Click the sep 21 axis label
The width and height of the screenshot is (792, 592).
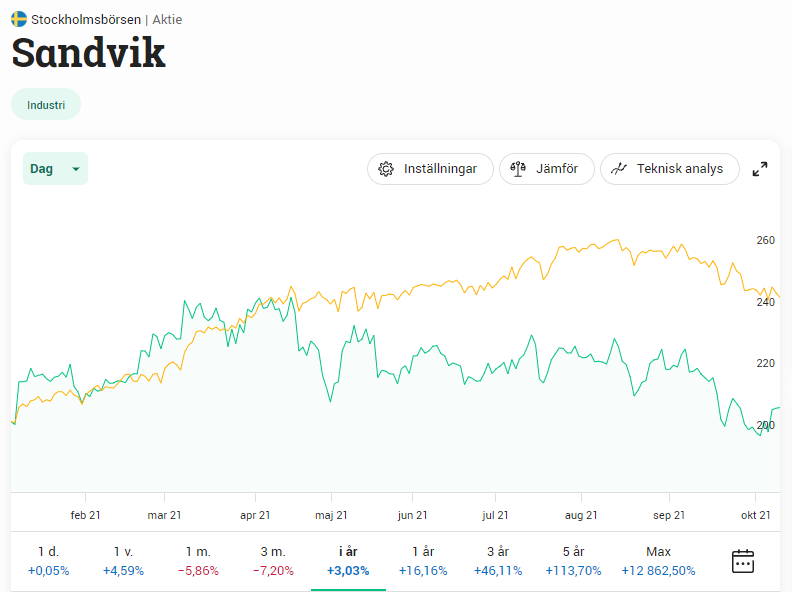coord(669,515)
